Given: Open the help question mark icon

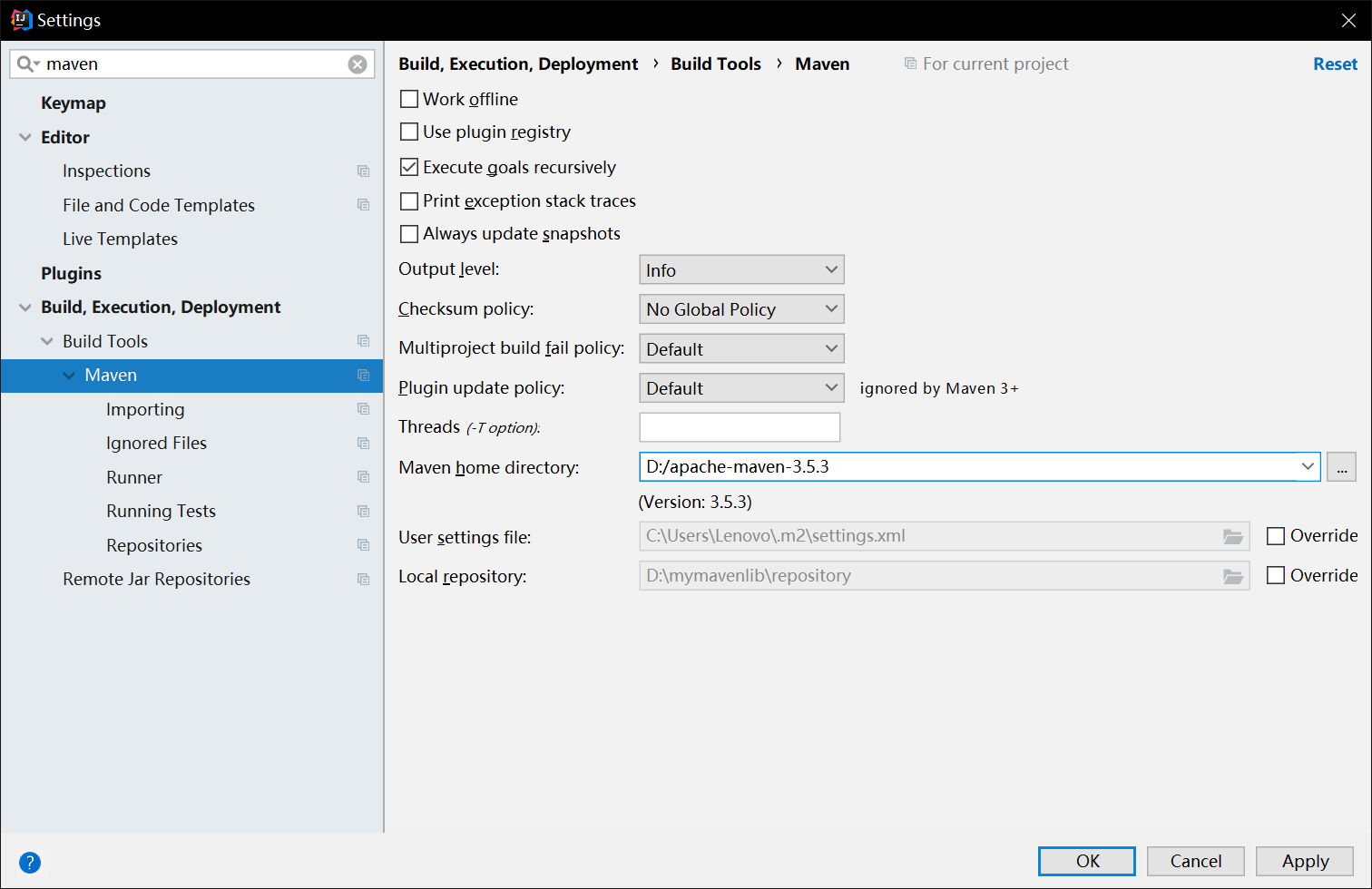Looking at the screenshot, I should coord(30,862).
